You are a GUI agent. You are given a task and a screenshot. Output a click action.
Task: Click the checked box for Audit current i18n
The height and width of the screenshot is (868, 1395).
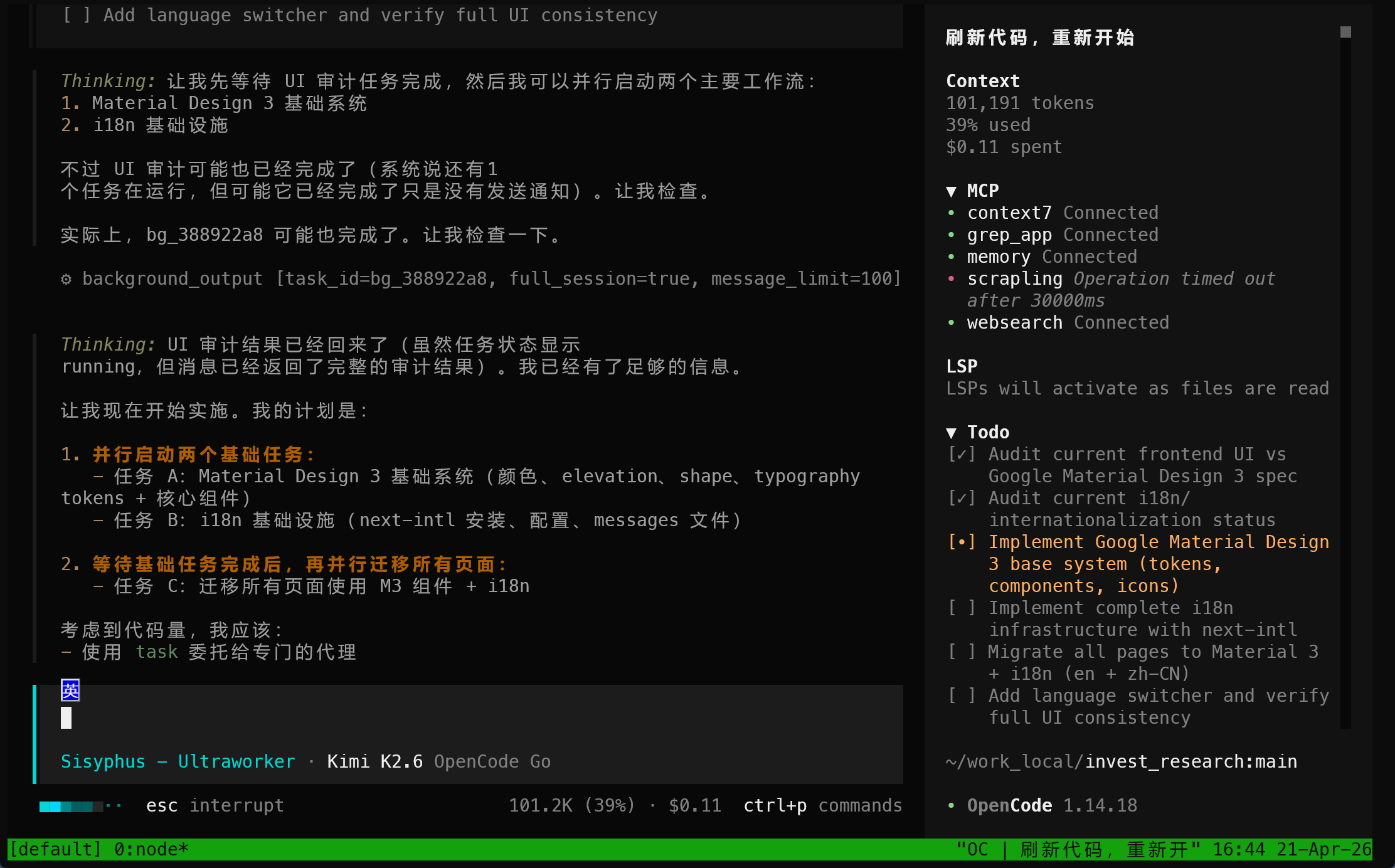coord(962,498)
